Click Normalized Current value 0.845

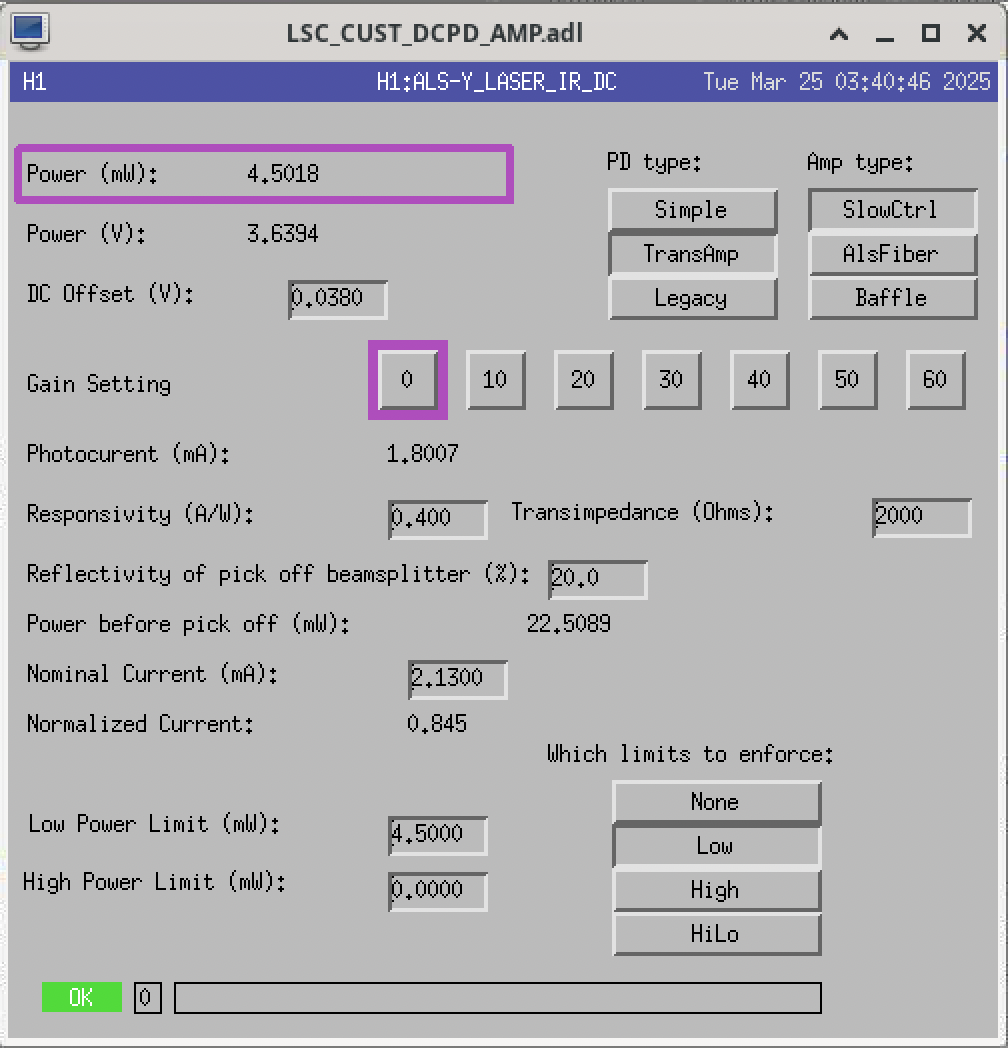point(437,724)
